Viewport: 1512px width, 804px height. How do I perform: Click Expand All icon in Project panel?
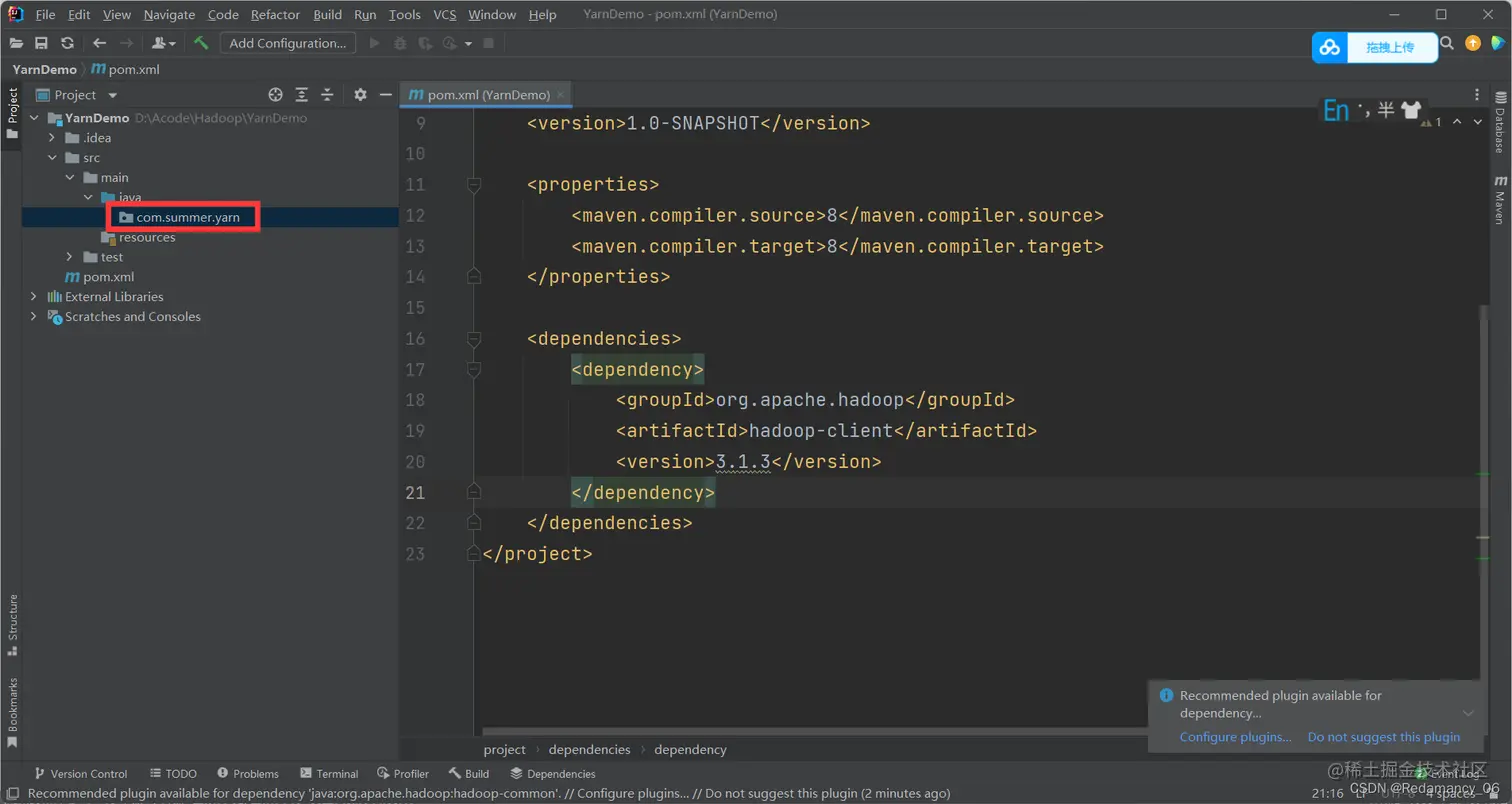[302, 95]
